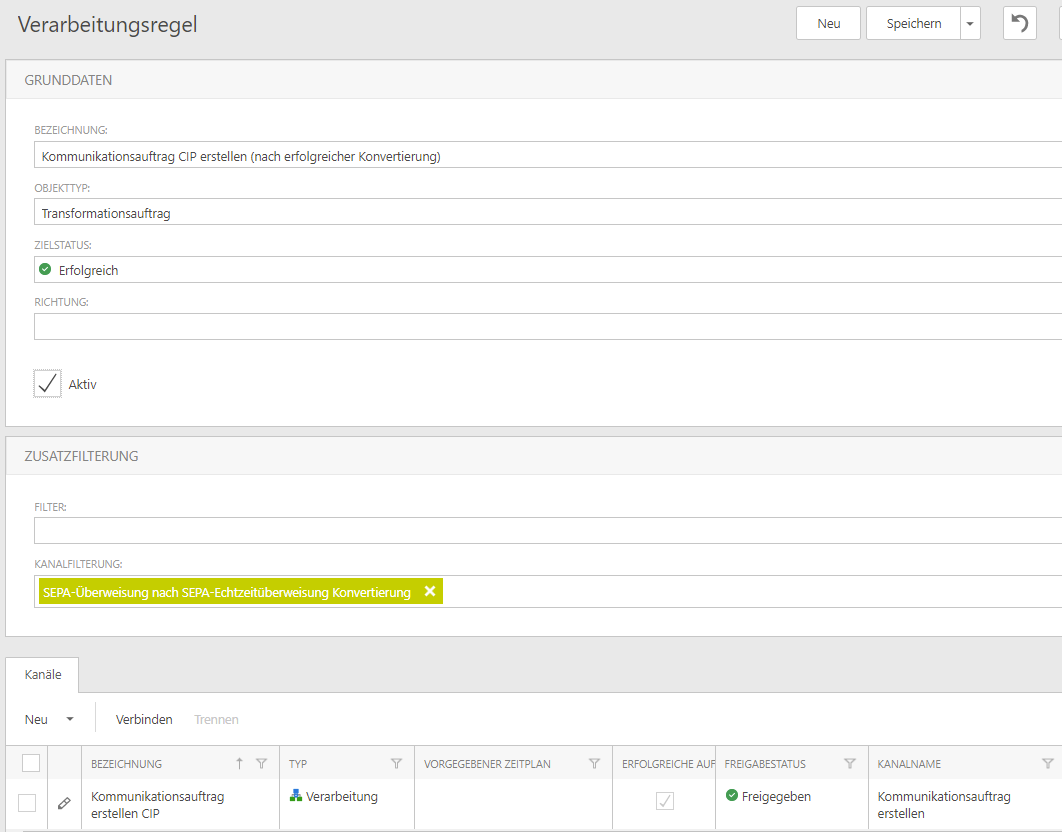
Task: Click filter icon in Typ column header
Action: point(396,764)
